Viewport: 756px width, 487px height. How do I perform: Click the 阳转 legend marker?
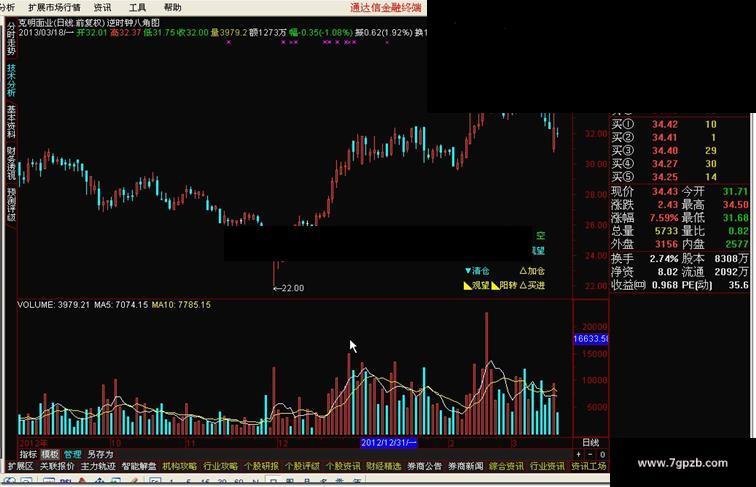tap(504, 285)
